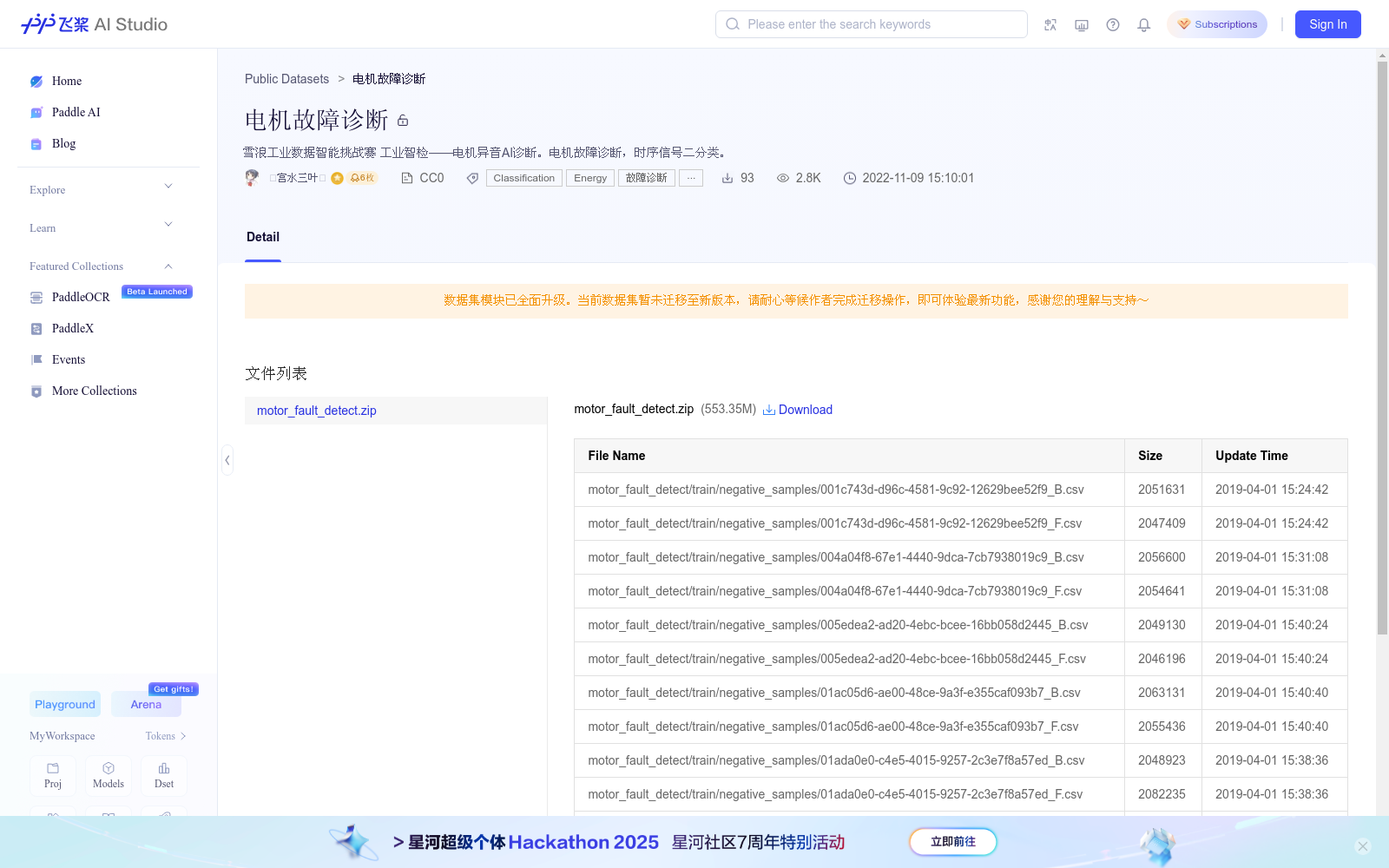Open the monitor console icon in header
1389x868 pixels.
point(1082,24)
